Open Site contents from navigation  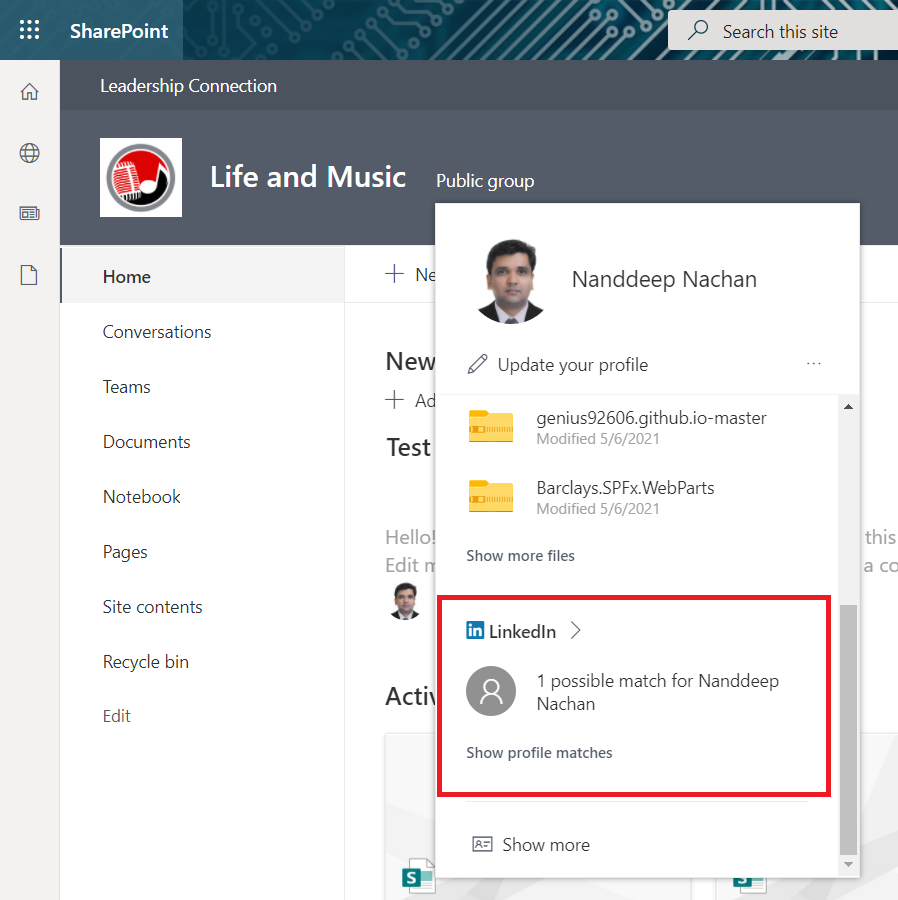(x=152, y=607)
